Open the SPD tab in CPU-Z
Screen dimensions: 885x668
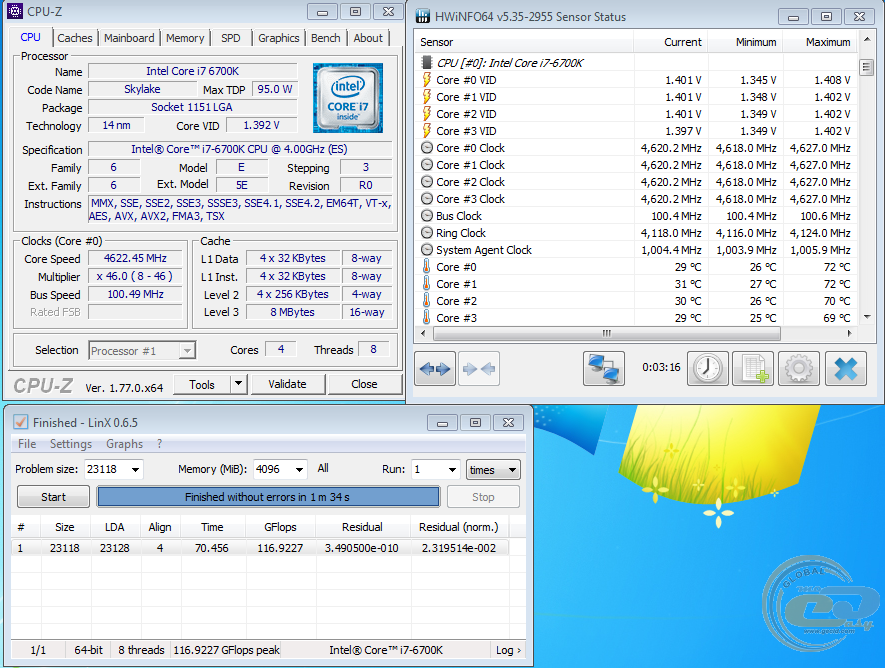pos(230,38)
